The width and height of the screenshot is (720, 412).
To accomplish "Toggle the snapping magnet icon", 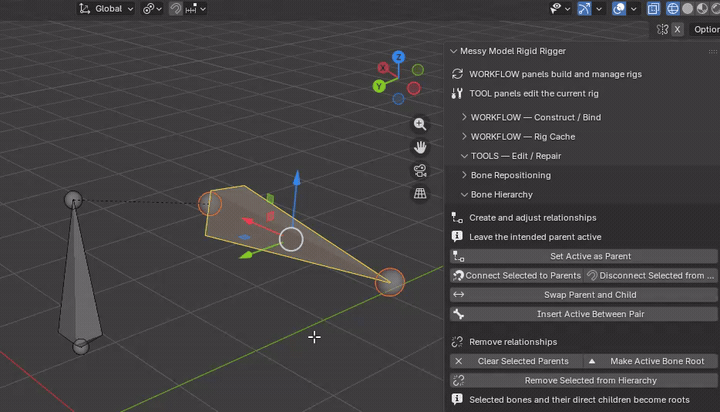I will pos(175,9).
